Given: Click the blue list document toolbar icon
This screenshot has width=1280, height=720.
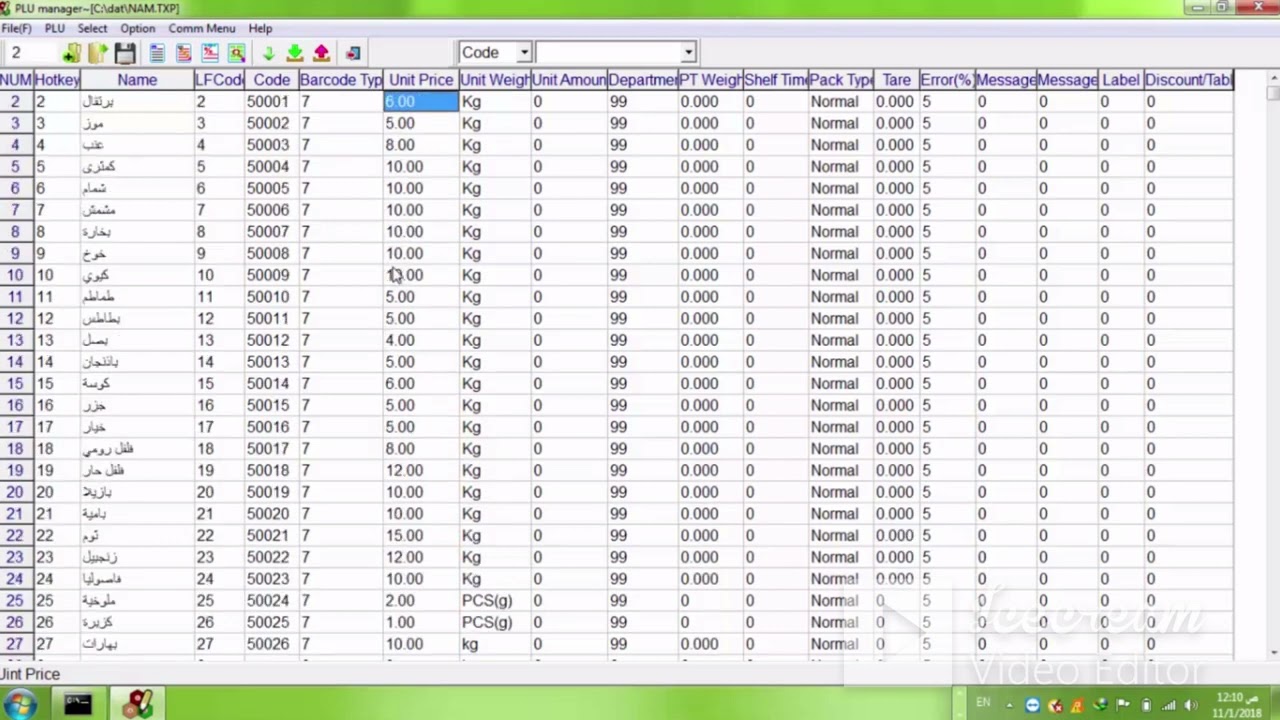Looking at the screenshot, I should click(x=157, y=53).
